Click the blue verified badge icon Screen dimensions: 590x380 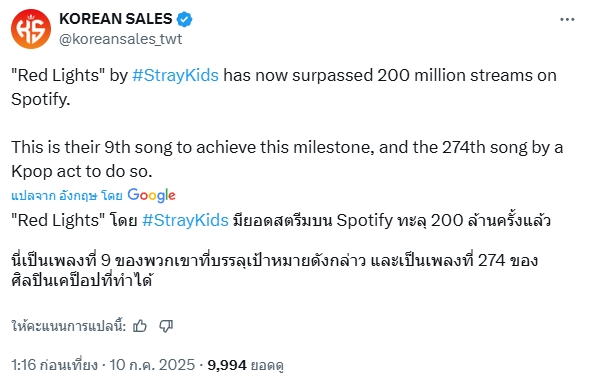pyautogui.click(x=184, y=19)
